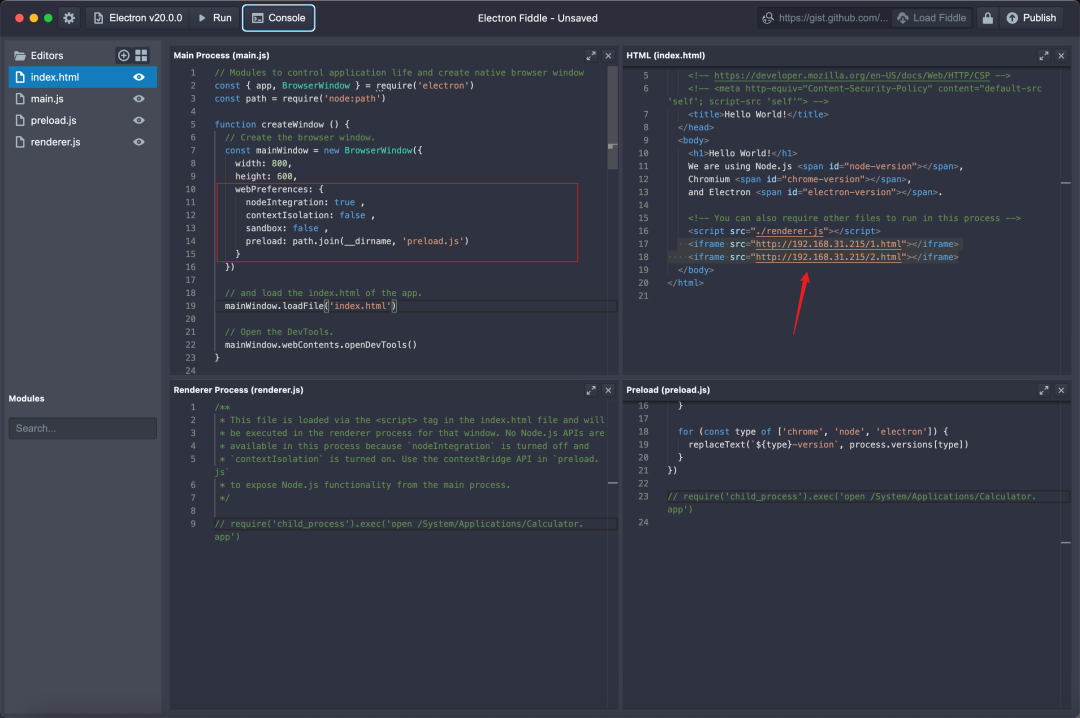This screenshot has width=1080, height=718.
Task: Click the ./renderer.js script src link
Action: [789, 231]
